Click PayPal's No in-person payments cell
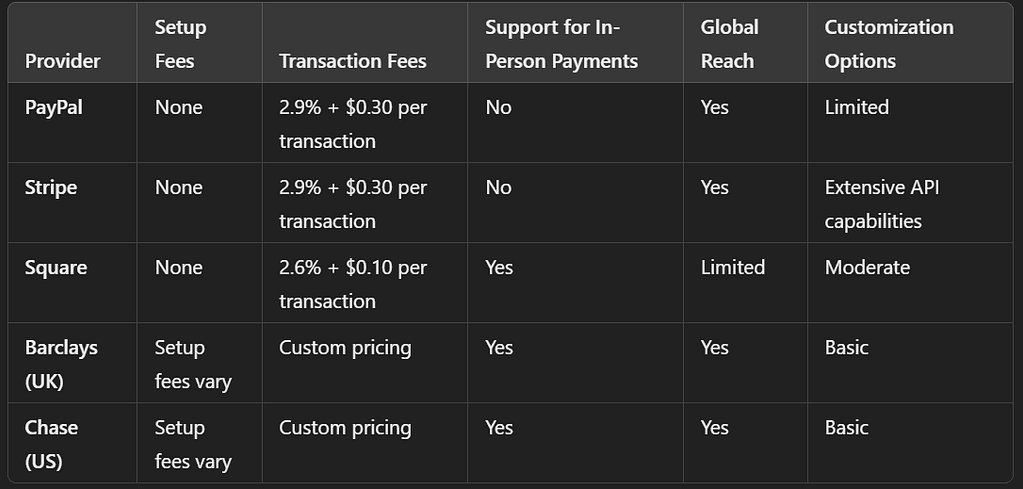This screenshot has height=489, width=1023. click(498, 107)
